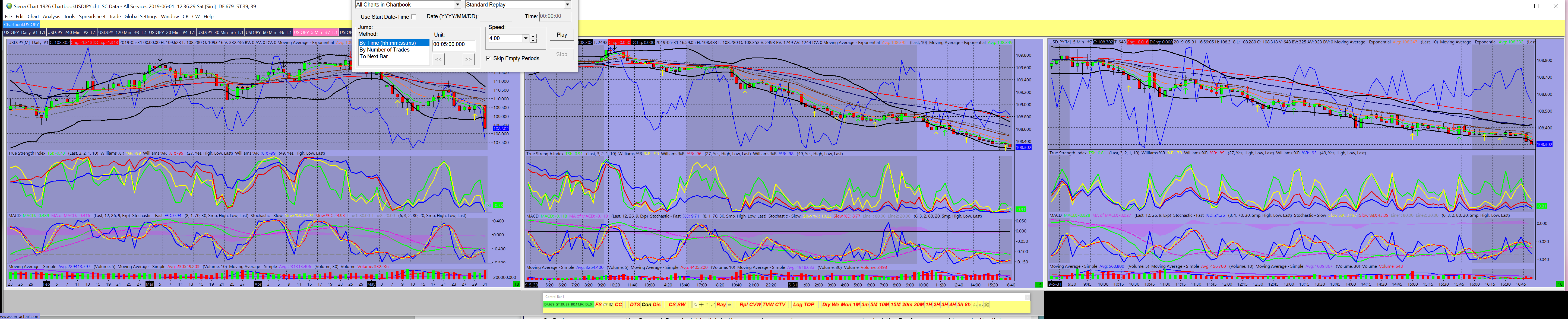Image resolution: width=1568 pixels, height=319 pixels.
Task: Click the Ray drawing tool button
Action: click(721, 304)
